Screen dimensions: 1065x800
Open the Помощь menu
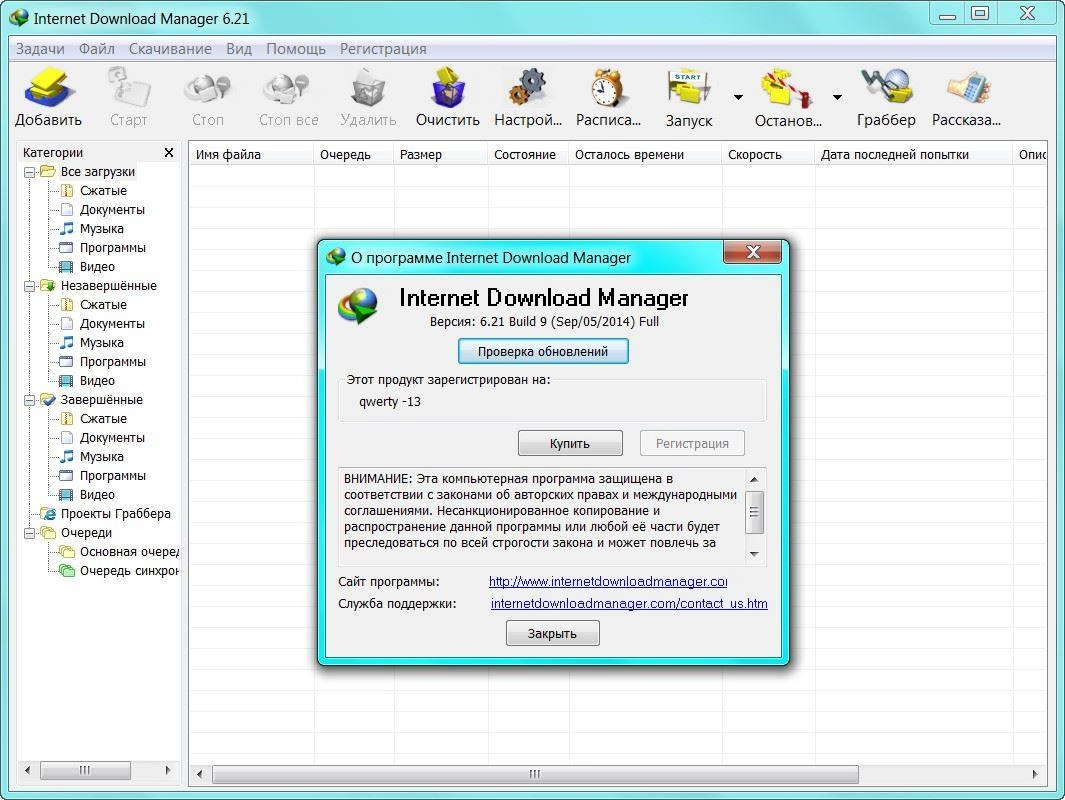(295, 49)
